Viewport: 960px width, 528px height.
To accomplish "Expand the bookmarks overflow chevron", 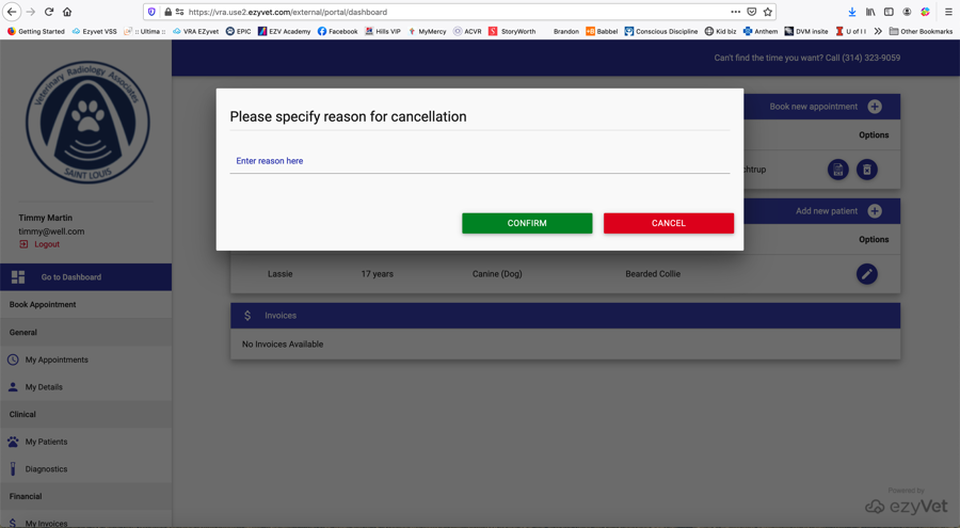I will click(x=877, y=31).
